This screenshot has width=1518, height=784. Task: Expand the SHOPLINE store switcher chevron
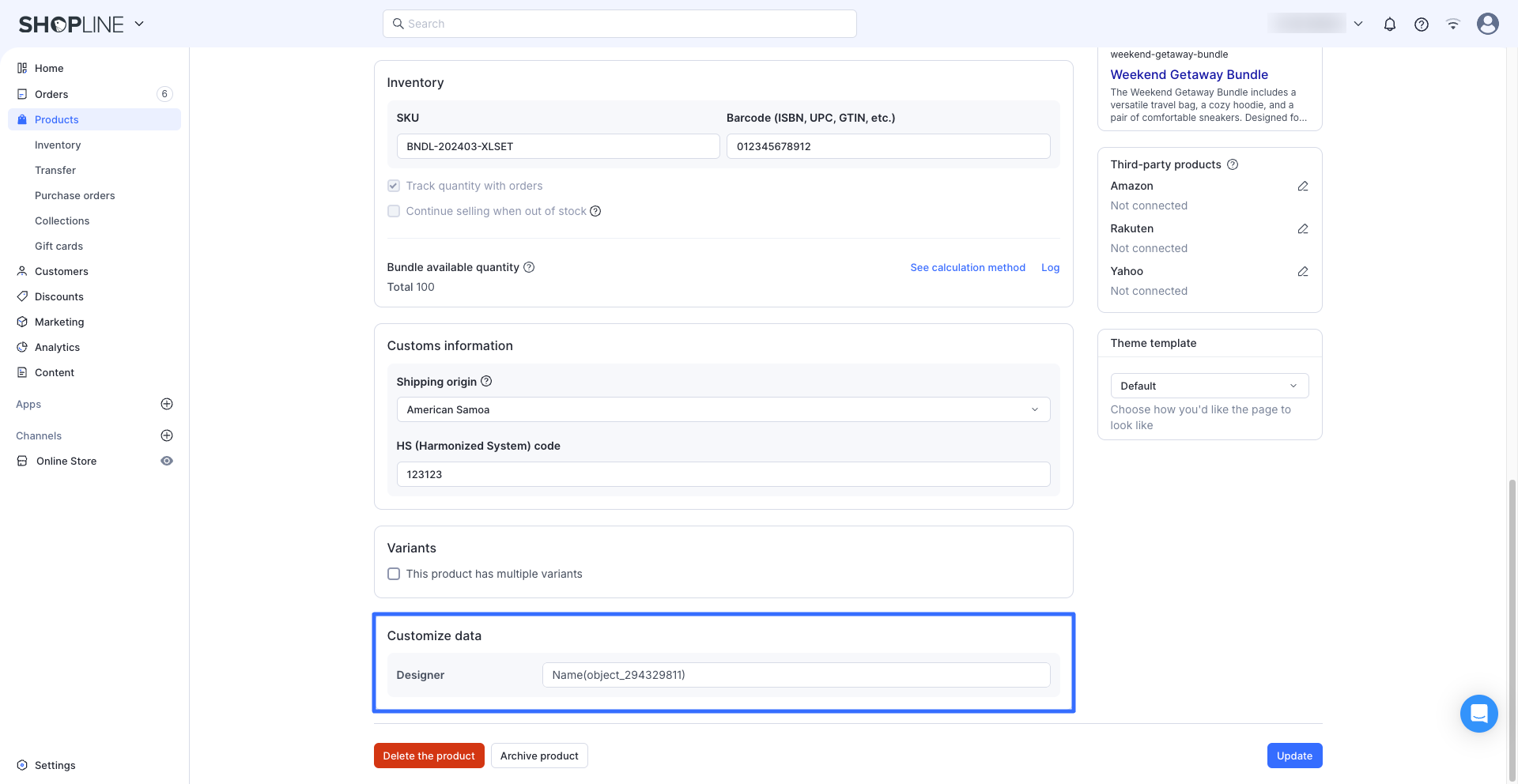(139, 24)
